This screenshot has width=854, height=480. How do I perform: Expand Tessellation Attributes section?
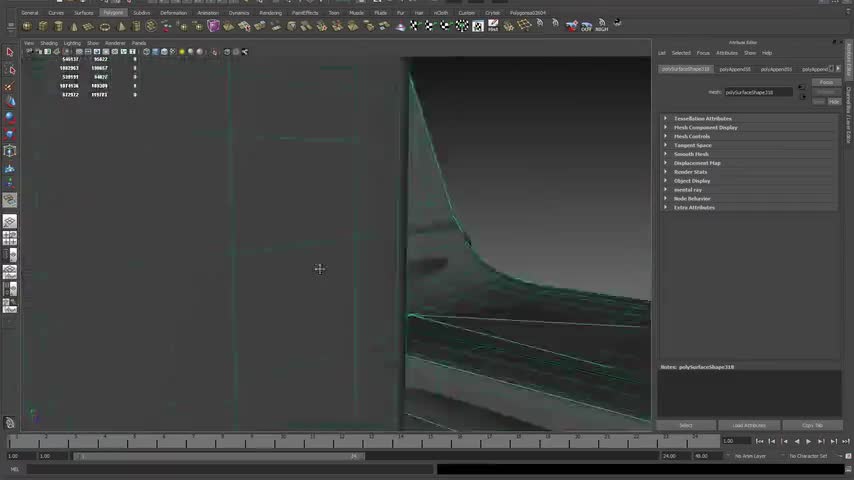tap(666, 118)
